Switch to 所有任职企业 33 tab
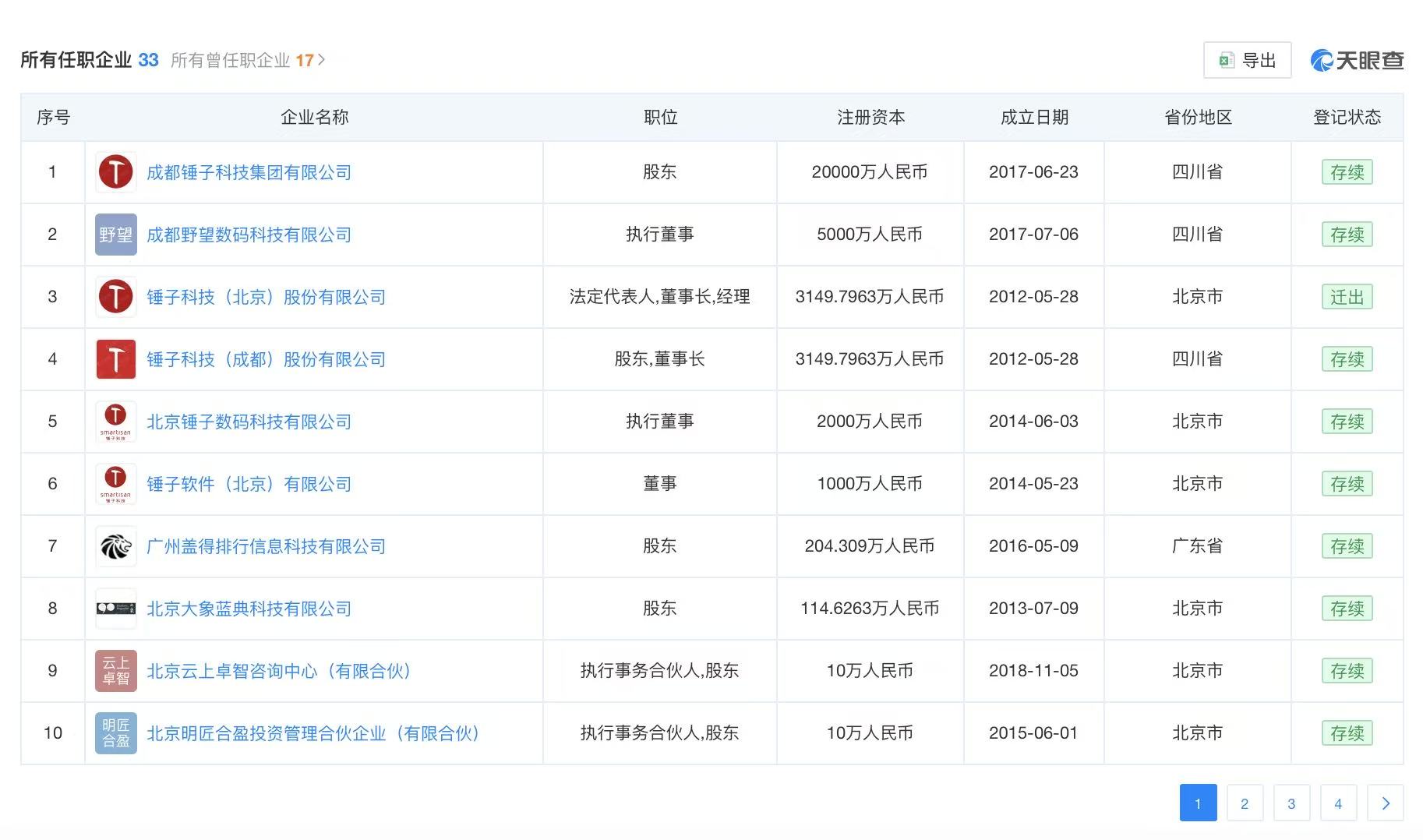The height and width of the screenshot is (840, 1423). coord(89,60)
